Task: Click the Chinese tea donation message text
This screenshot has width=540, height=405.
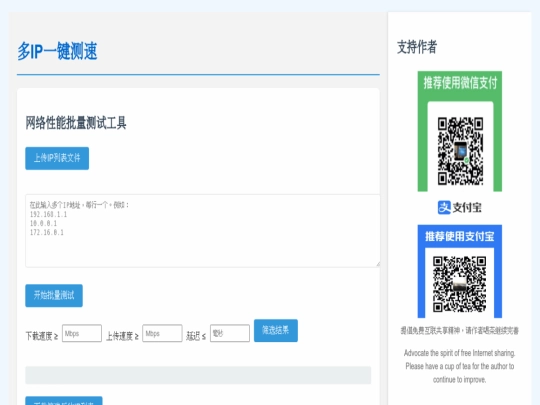Action: click(459, 331)
